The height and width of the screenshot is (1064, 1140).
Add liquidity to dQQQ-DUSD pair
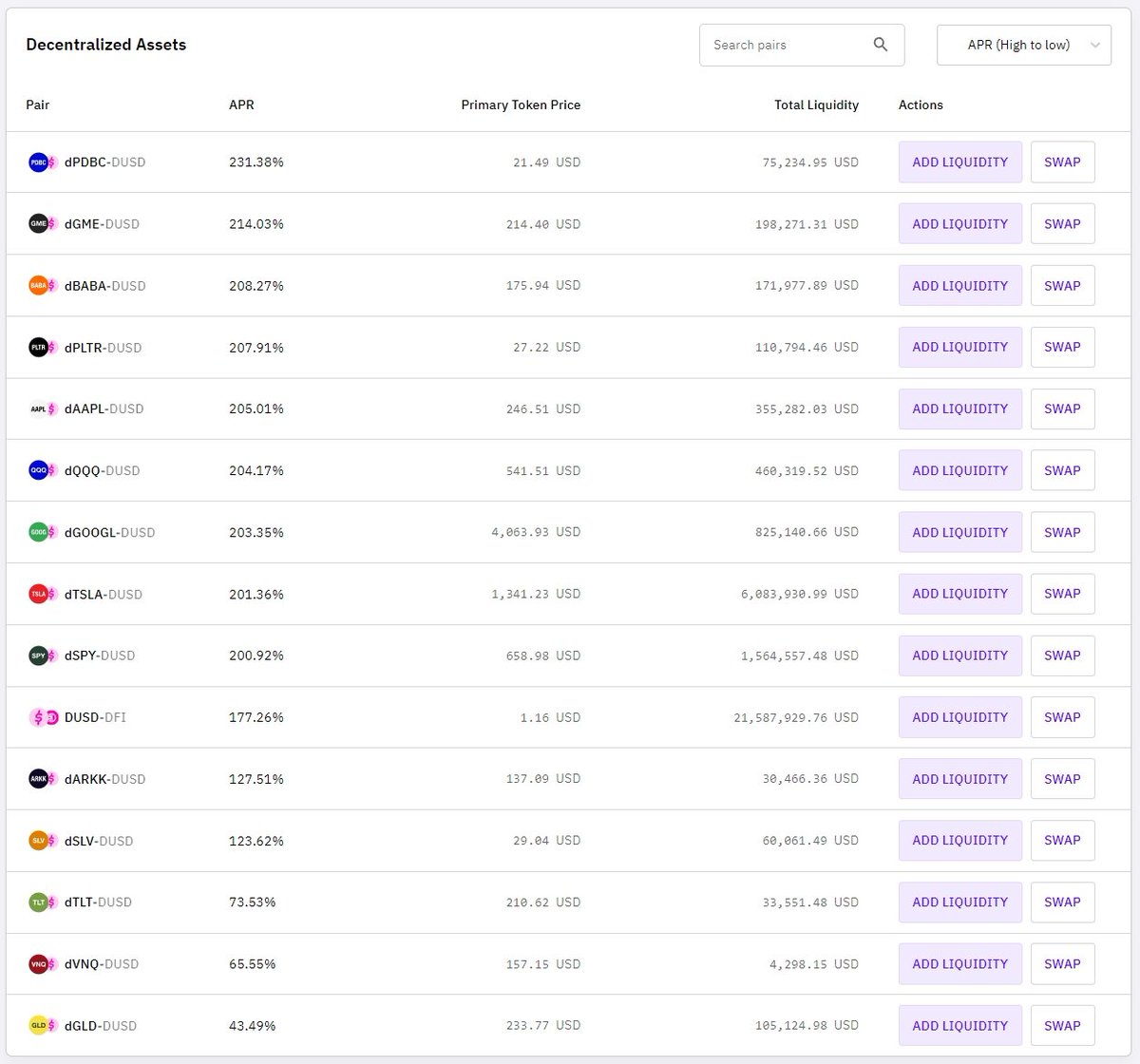tap(960, 470)
